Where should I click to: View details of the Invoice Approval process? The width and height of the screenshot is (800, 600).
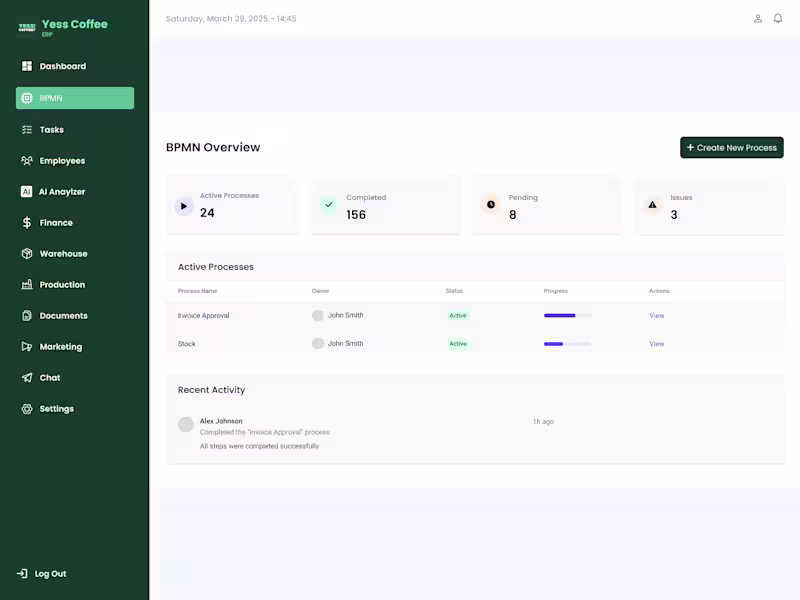pyautogui.click(x=656, y=315)
